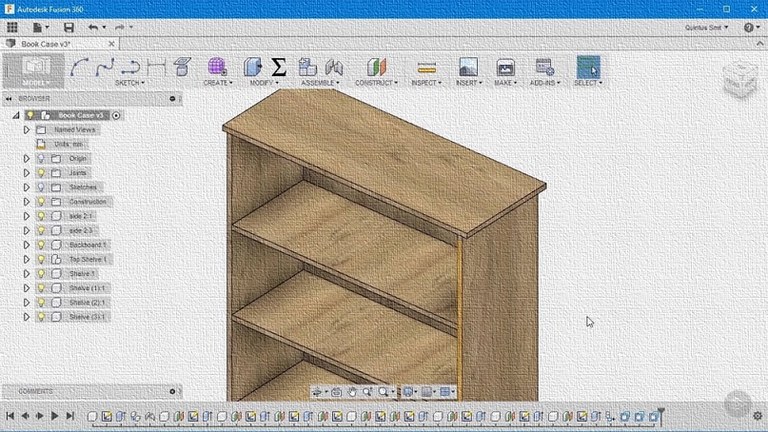Click the Play button in the timeline
The image size is (768, 432).
click(x=54, y=416)
